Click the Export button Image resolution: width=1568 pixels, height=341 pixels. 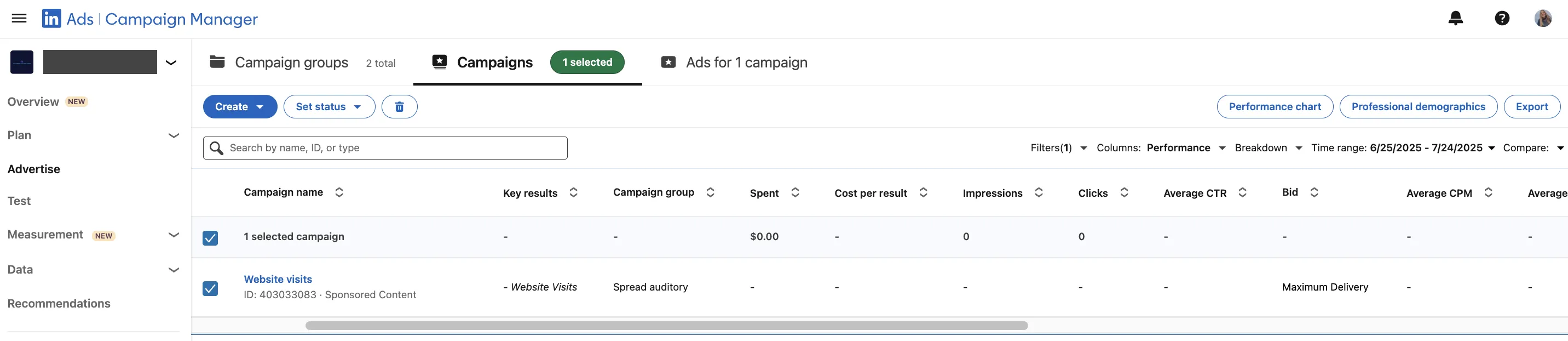1531,107
